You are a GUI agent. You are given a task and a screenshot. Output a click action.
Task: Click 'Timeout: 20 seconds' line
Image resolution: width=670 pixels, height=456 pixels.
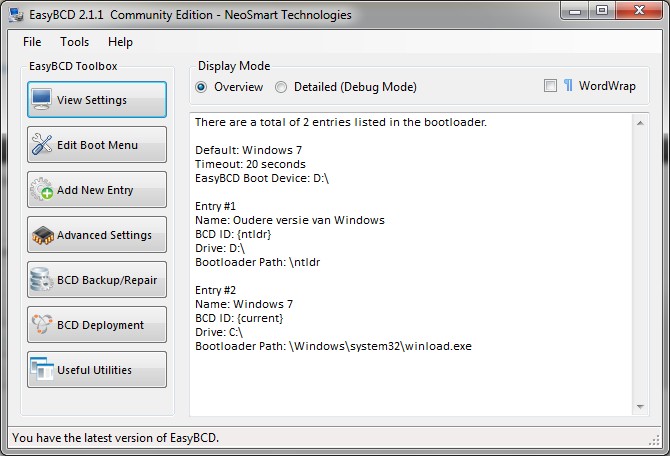point(250,164)
